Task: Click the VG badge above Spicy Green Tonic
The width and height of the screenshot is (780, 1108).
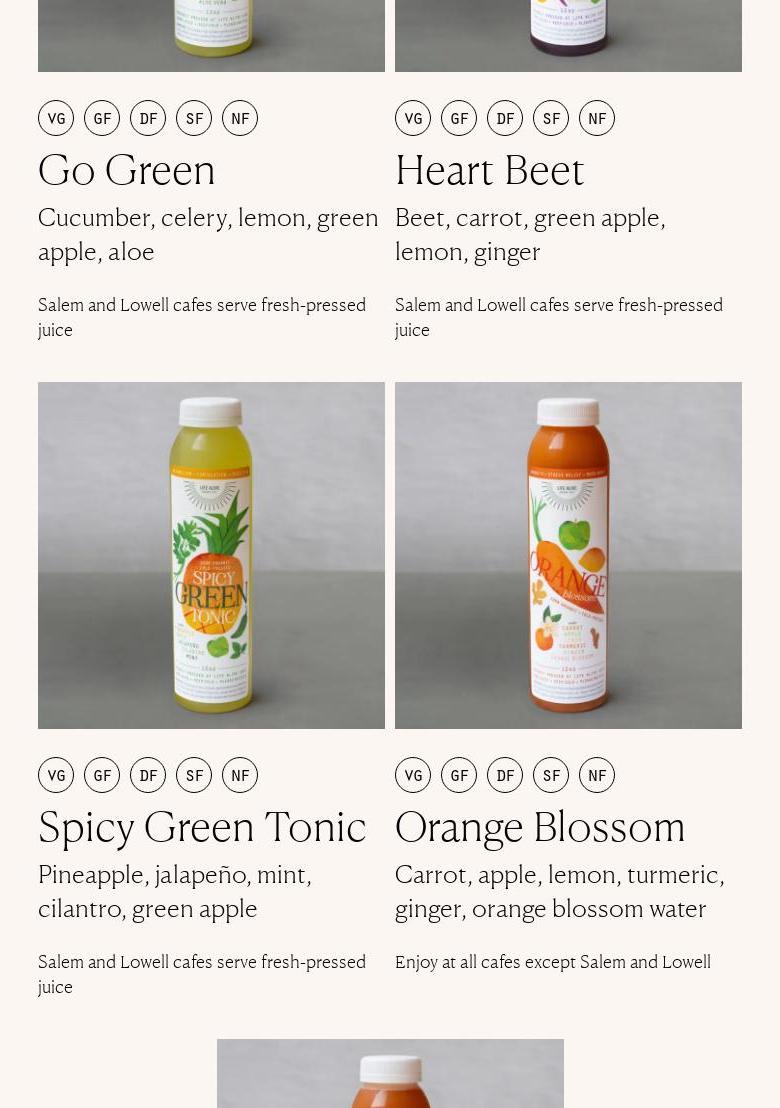Action: (x=56, y=775)
